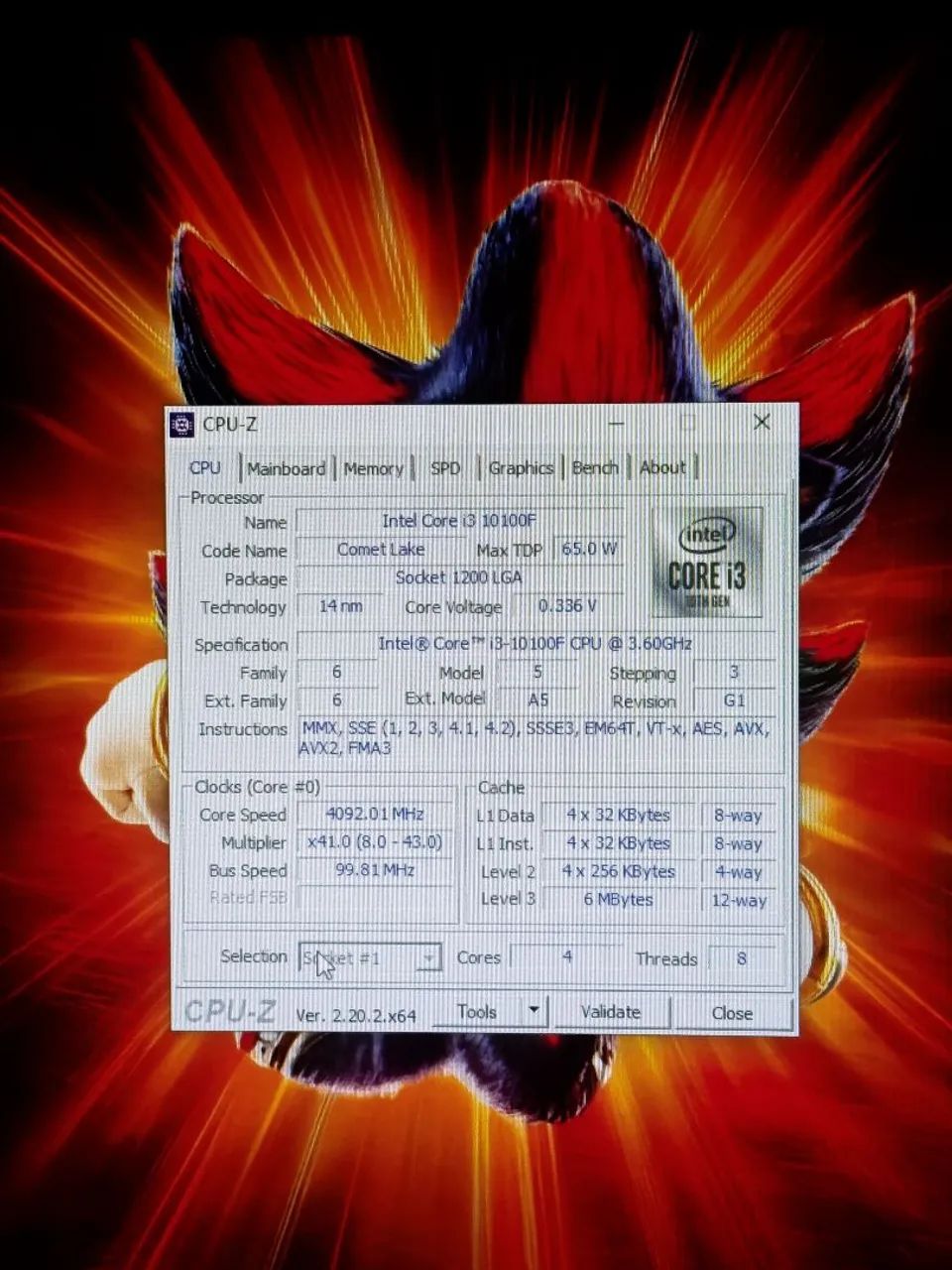Image resolution: width=952 pixels, height=1270 pixels.
Task: Click the Specification field i3-10100F CPU @ 3.60GHz
Action: click(x=535, y=643)
